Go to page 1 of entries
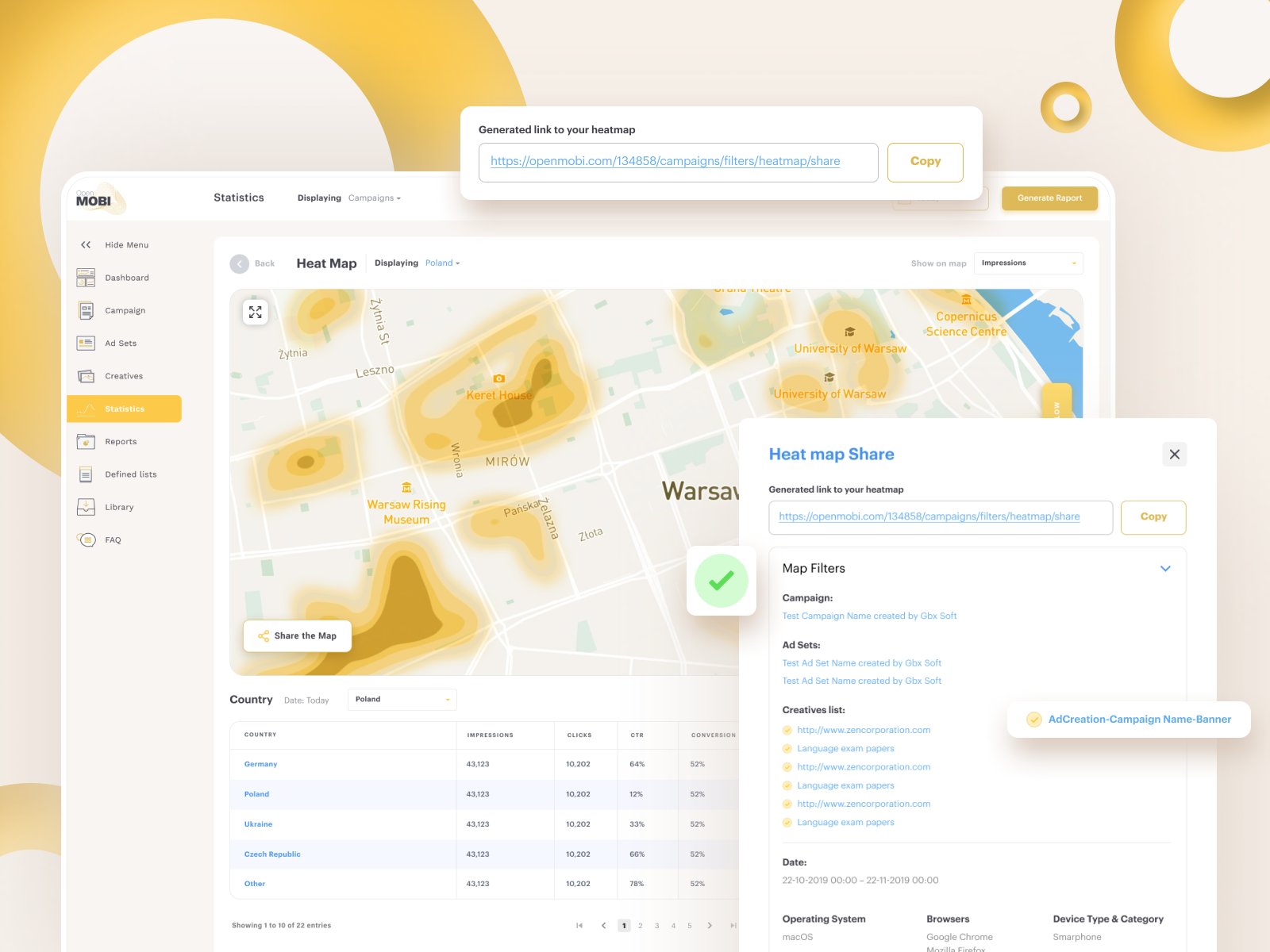The height and width of the screenshot is (952, 1270). [x=625, y=926]
